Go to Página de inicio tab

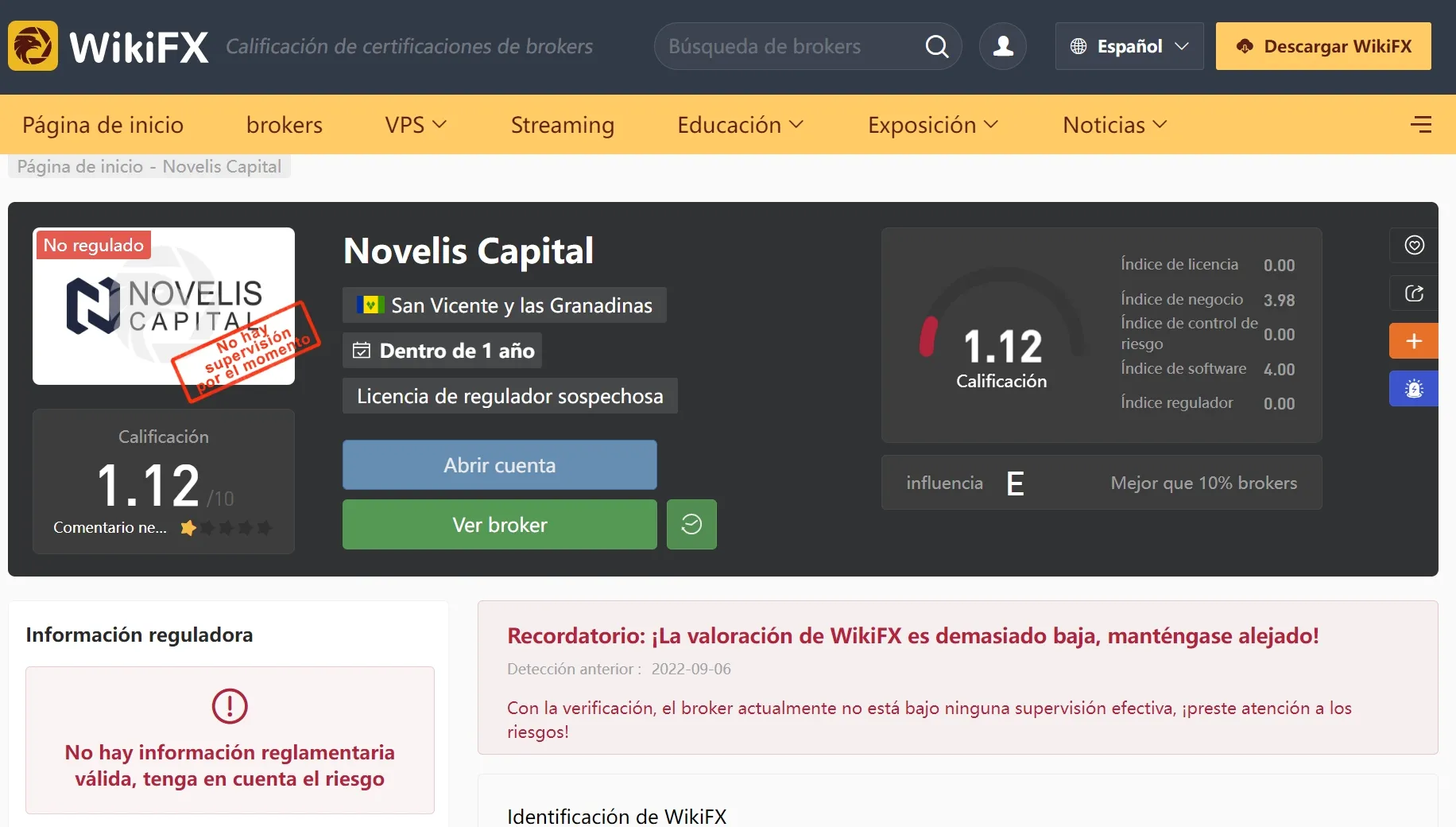pyautogui.click(x=103, y=125)
